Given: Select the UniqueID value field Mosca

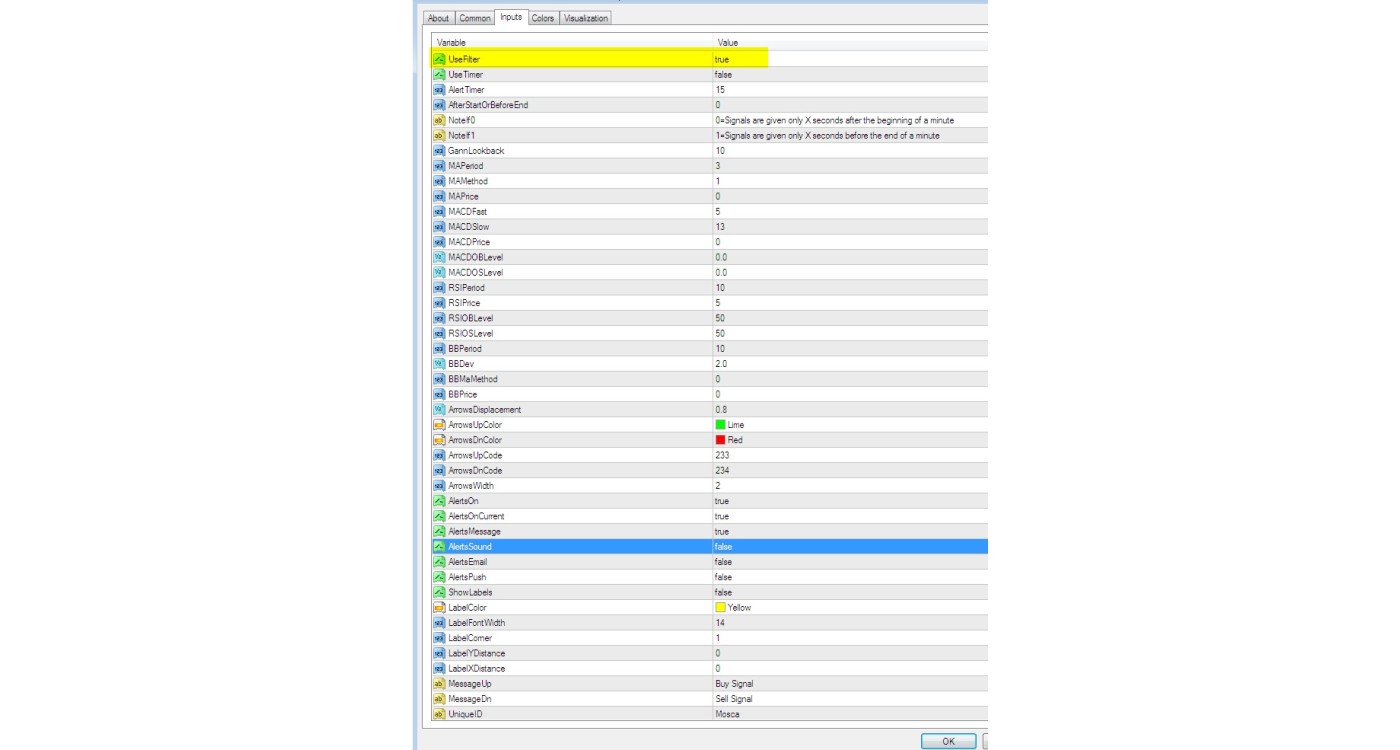Looking at the screenshot, I should 726,714.
